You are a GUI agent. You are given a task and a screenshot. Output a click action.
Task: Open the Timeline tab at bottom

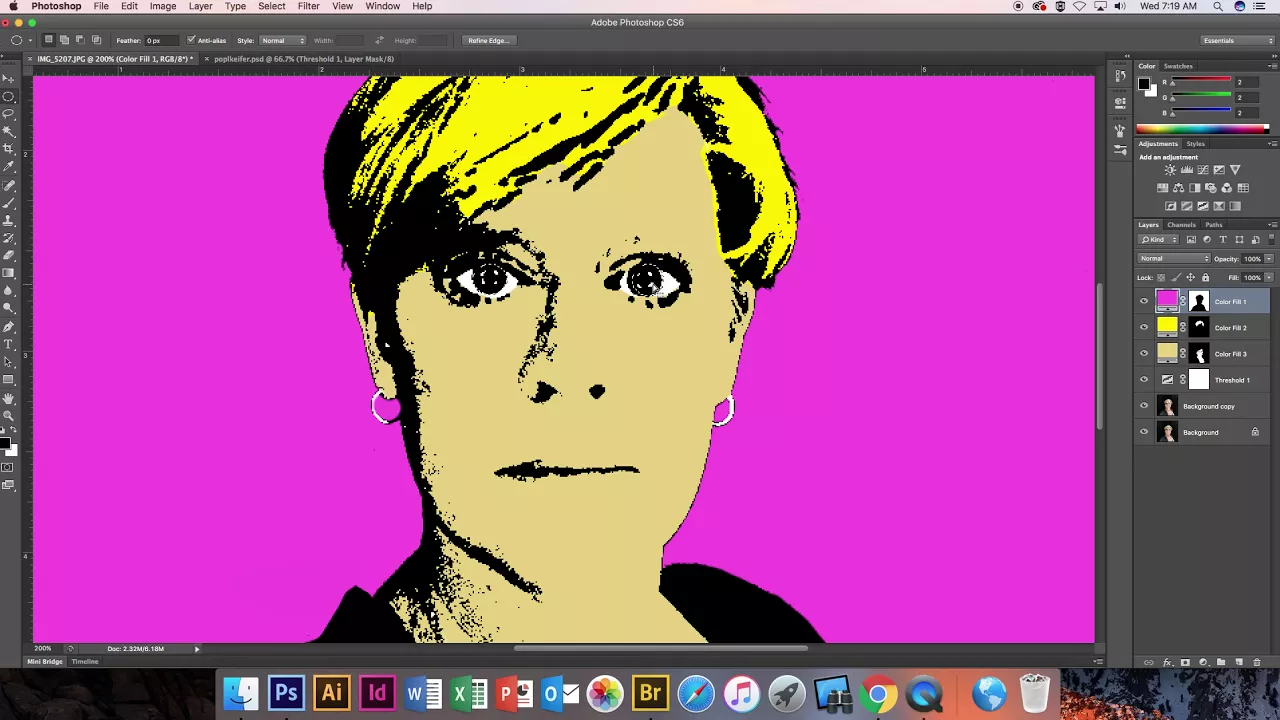85,662
